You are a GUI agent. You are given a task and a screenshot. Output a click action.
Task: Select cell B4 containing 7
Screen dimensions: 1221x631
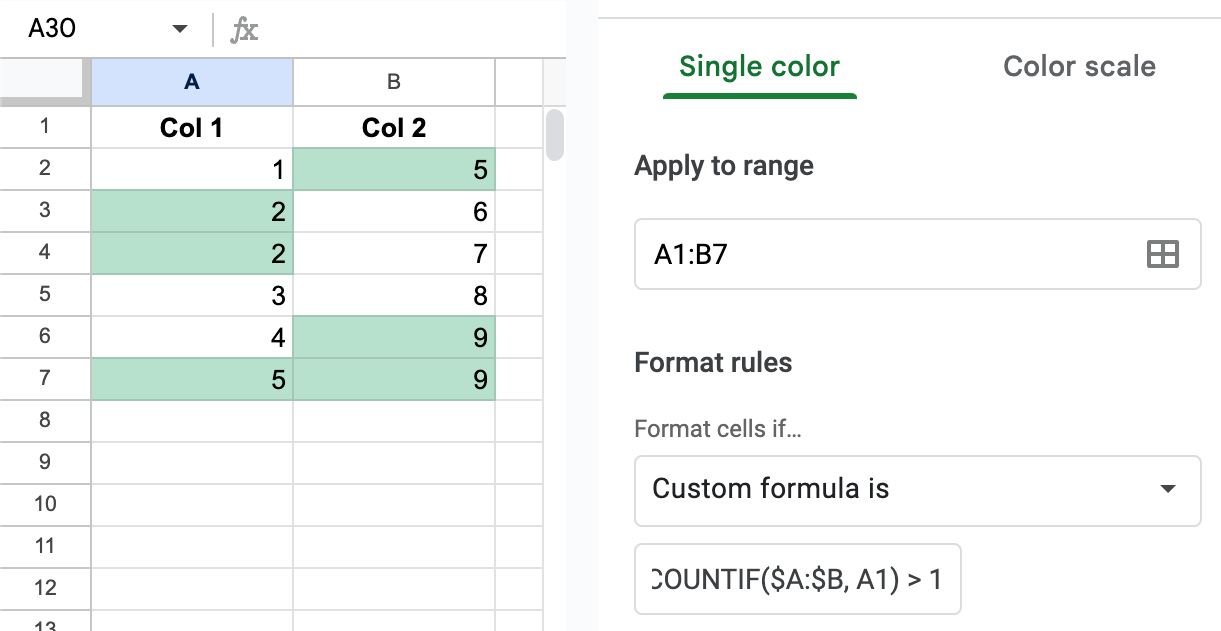coord(393,253)
